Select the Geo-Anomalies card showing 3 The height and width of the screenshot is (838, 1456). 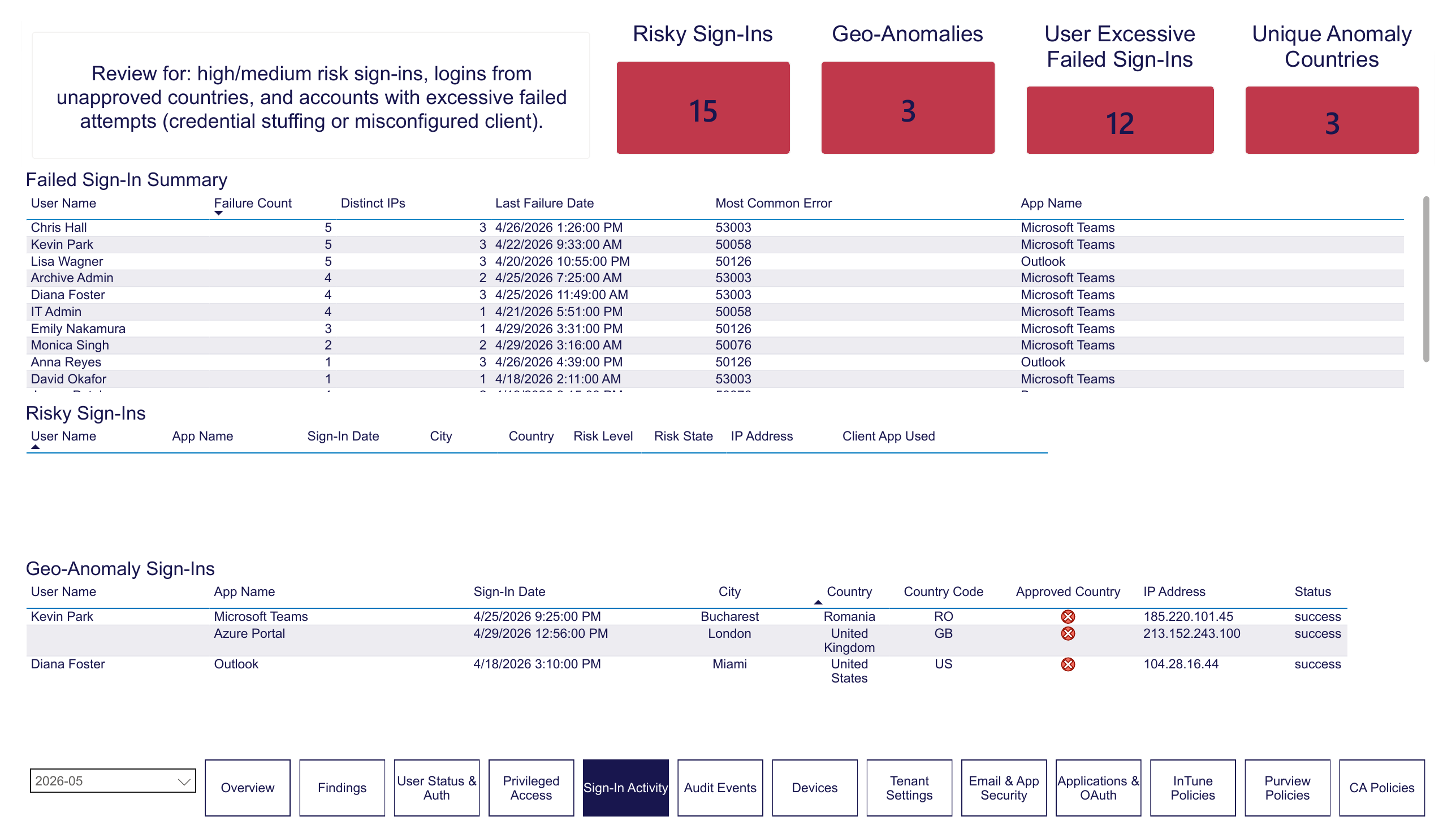pos(908,107)
